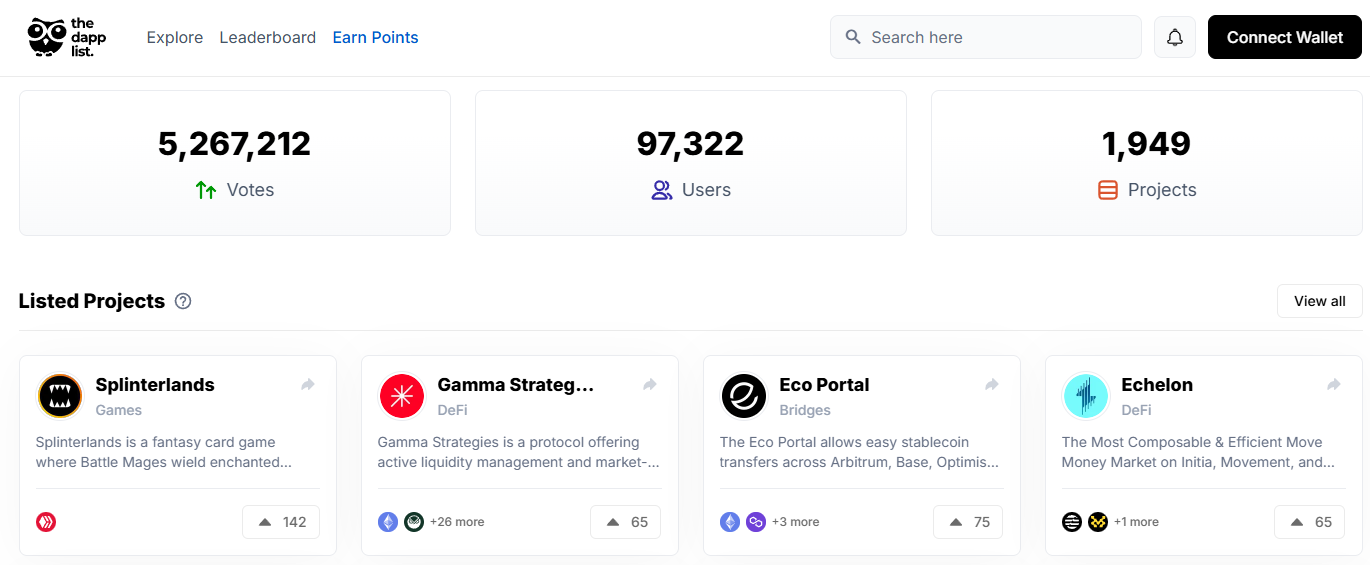Go to the Leaderboard page
1370x565 pixels.
[x=268, y=37]
